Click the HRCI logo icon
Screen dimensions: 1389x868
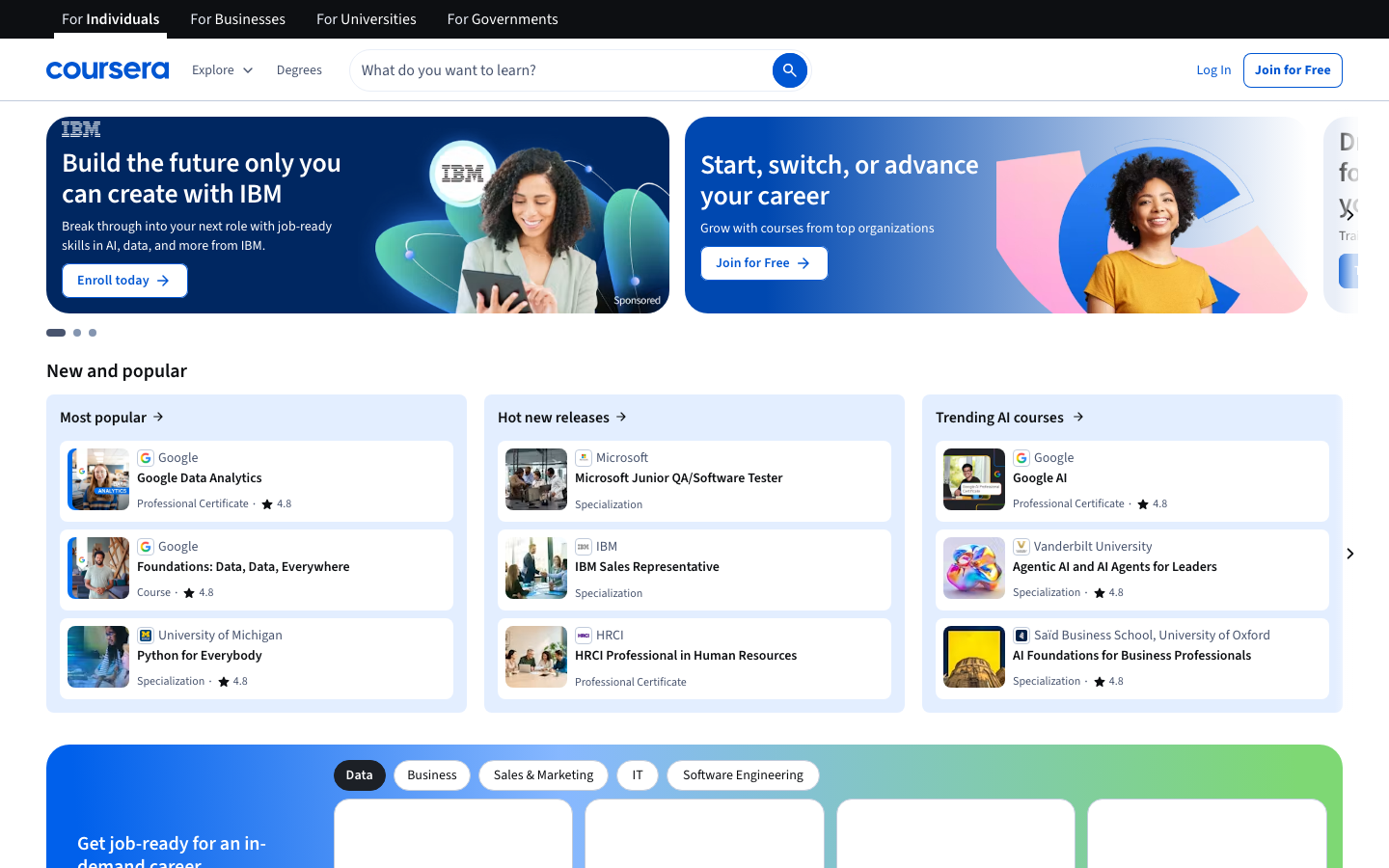(584, 636)
